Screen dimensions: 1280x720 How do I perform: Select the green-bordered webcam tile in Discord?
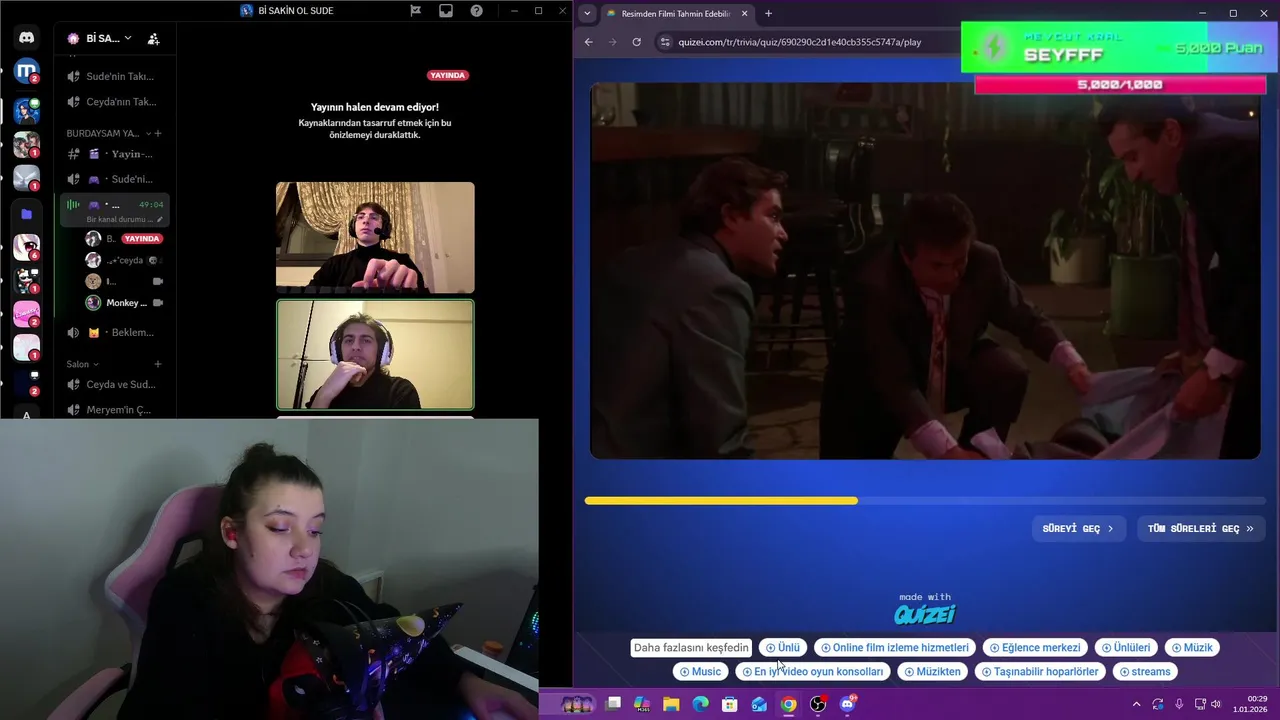pyautogui.click(x=375, y=355)
